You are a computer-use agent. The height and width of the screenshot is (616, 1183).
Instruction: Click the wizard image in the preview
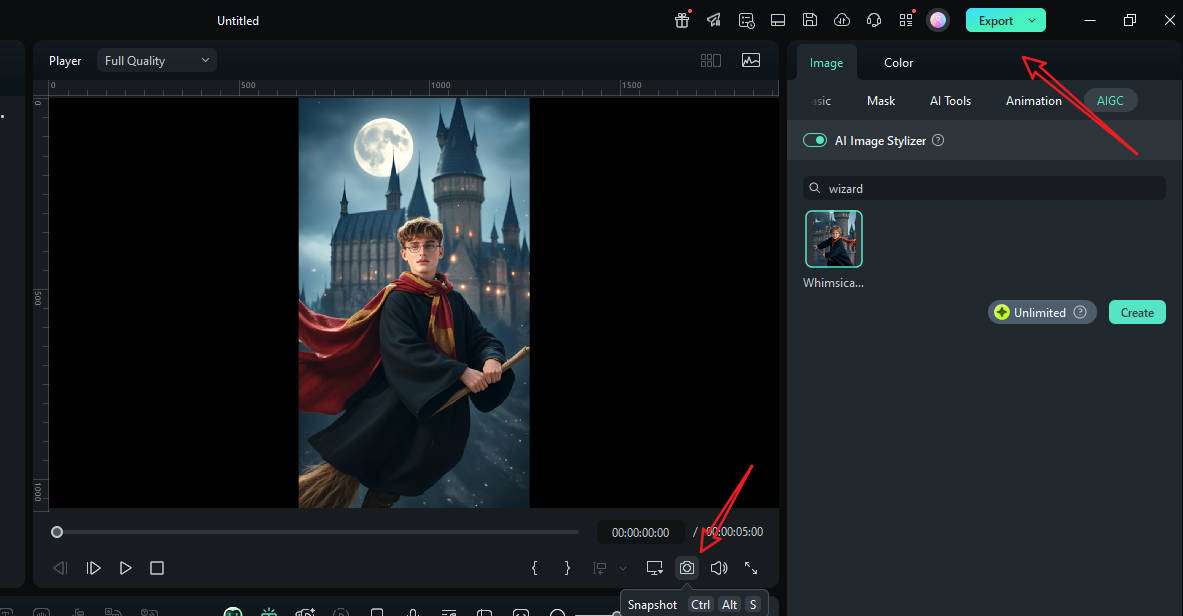click(x=414, y=303)
